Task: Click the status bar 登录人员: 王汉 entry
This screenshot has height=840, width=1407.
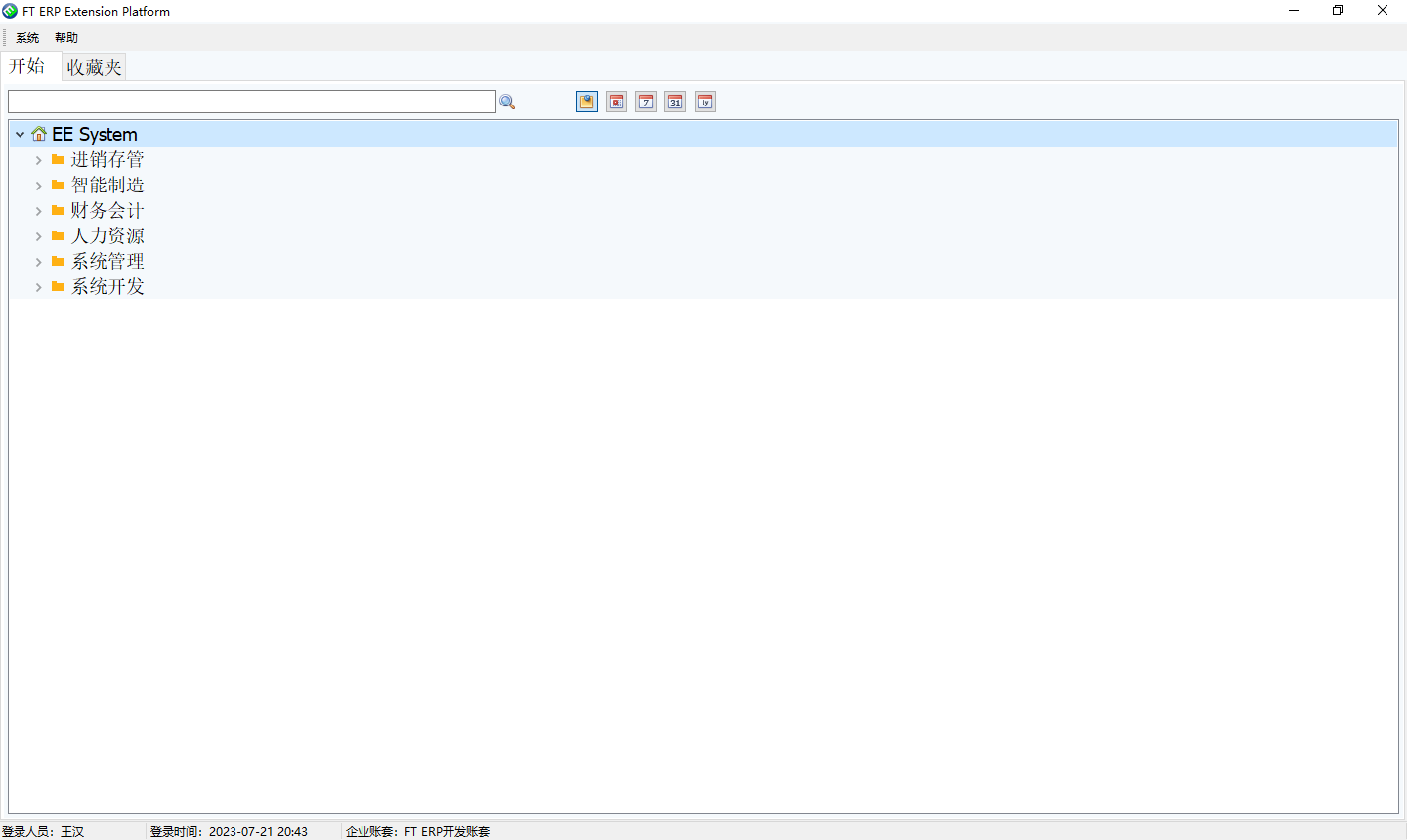Action: pyautogui.click(x=43, y=832)
